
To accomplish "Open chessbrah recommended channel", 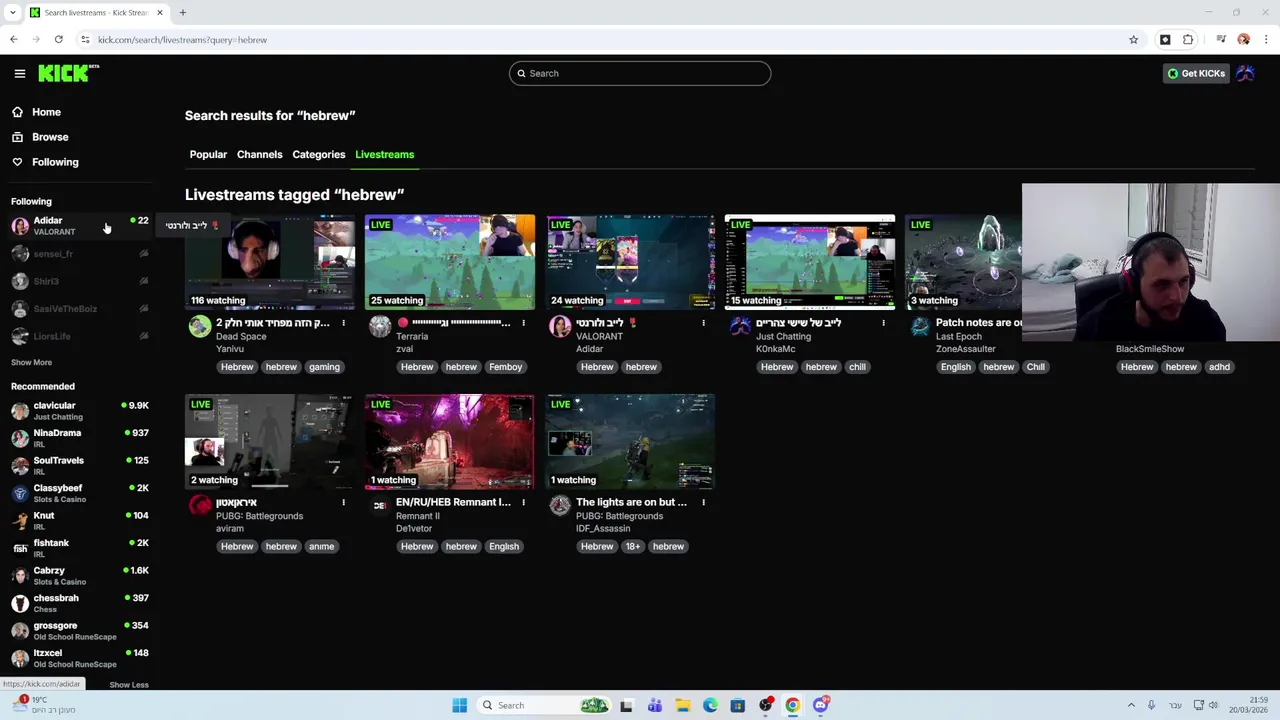I will pos(78,603).
